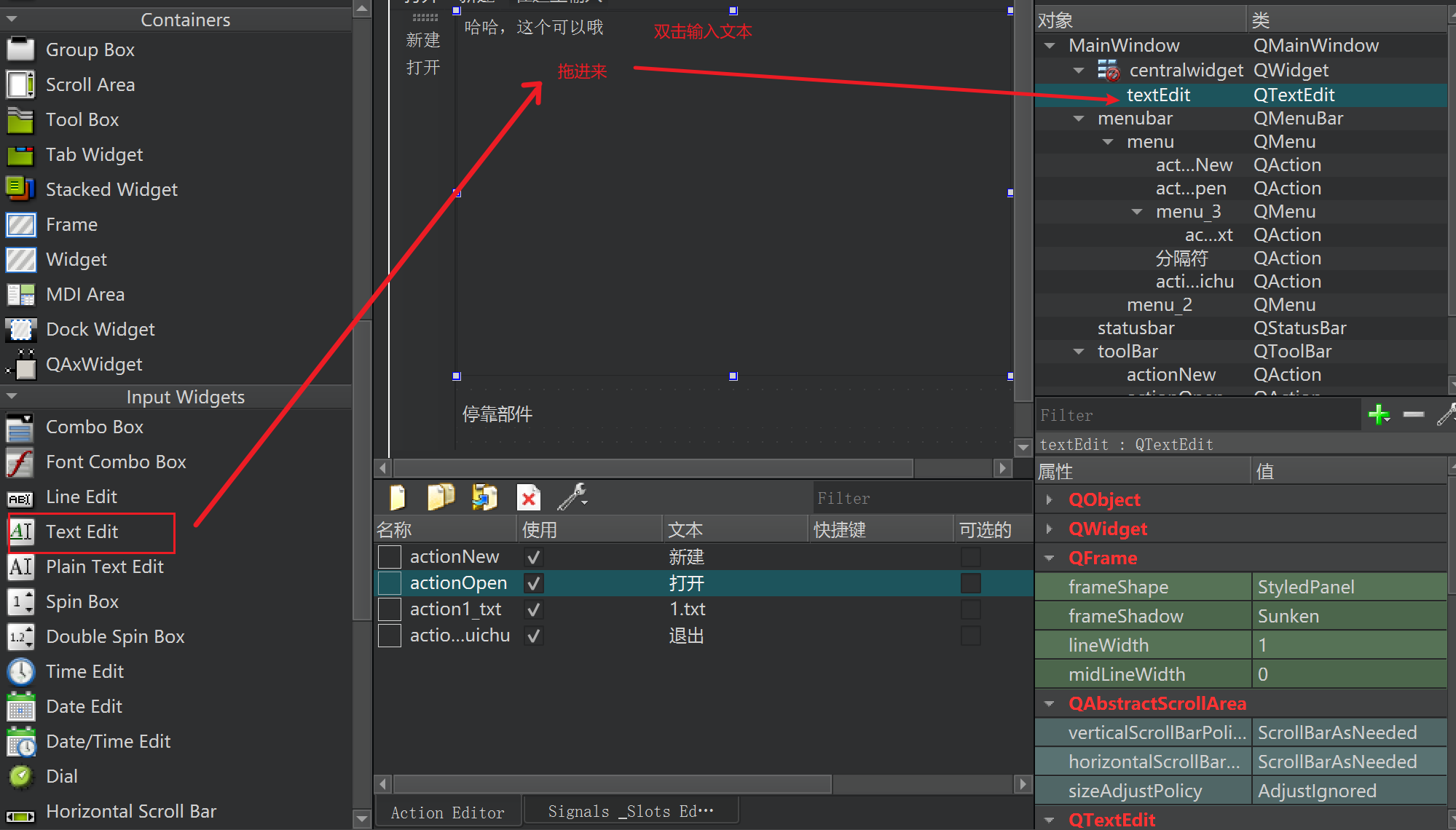1456x830 pixels.
Task: Select the Stacked Widget icon
Action: pos(20,189)
